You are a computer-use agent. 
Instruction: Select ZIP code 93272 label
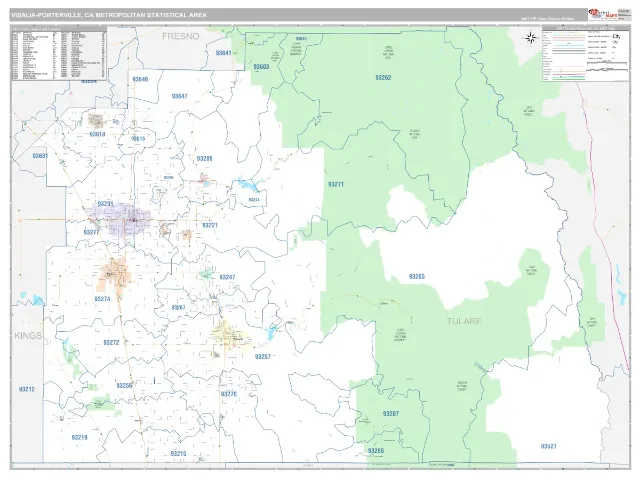pyautogui.click(x=111, y=342)
